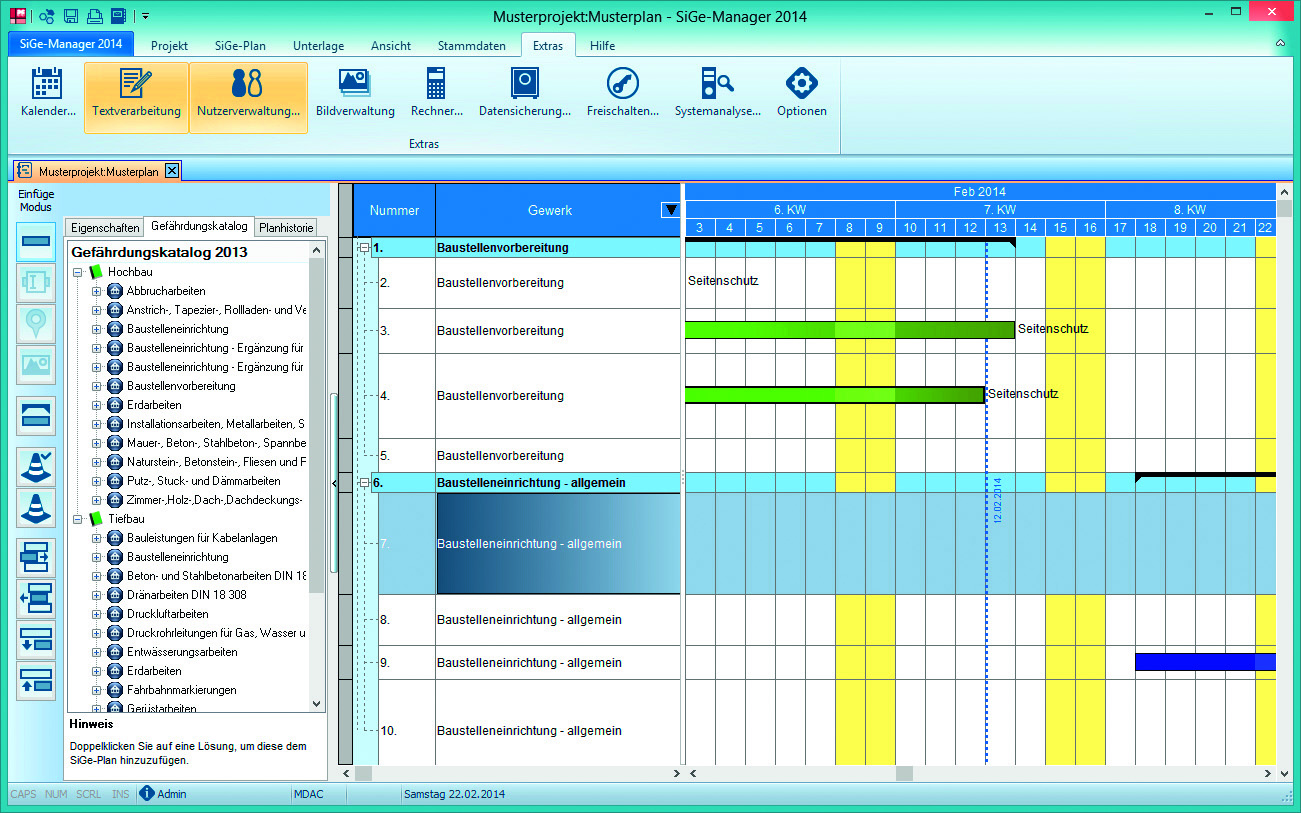Click the printer icon in quick access toolbar
Image resolution: width=1301 pixels, height=813 pixels.
(94, 16)
